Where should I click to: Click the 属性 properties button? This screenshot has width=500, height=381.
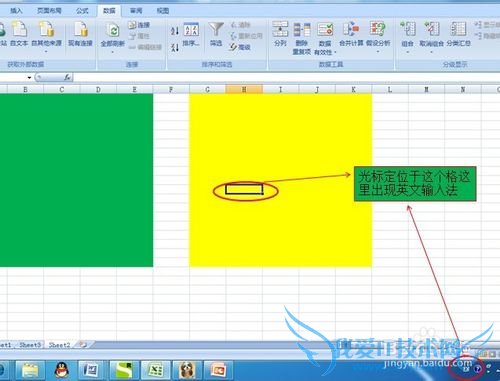[139, 36]
